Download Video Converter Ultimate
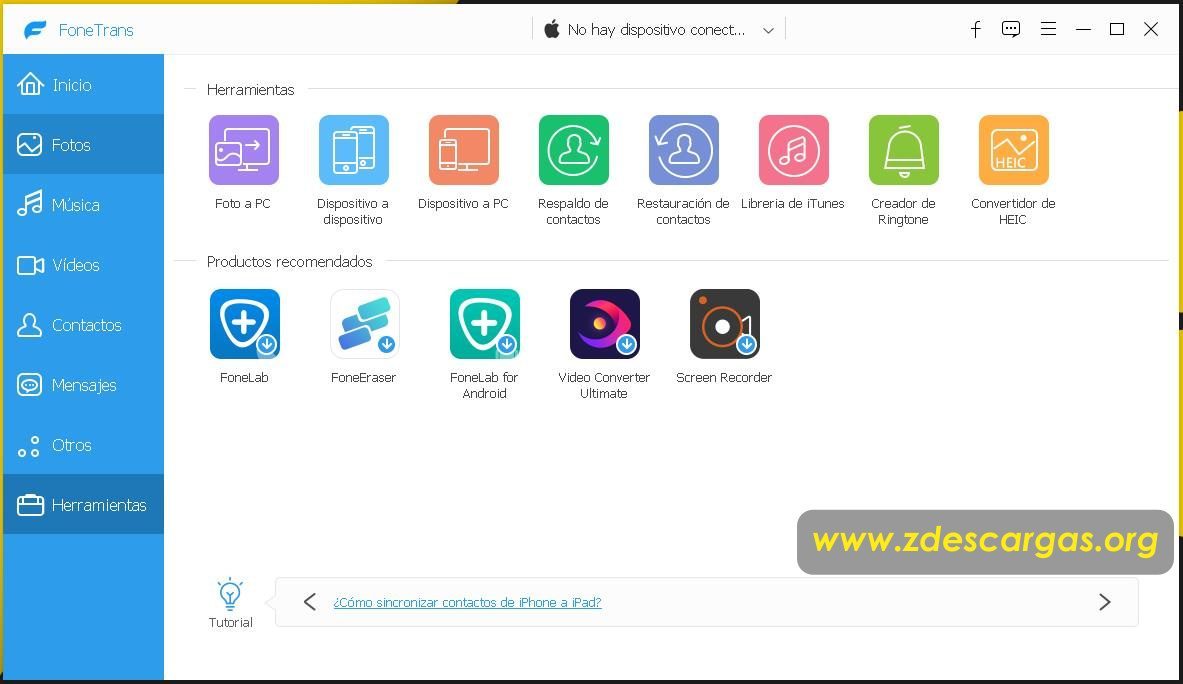 [x=604, y=324]
